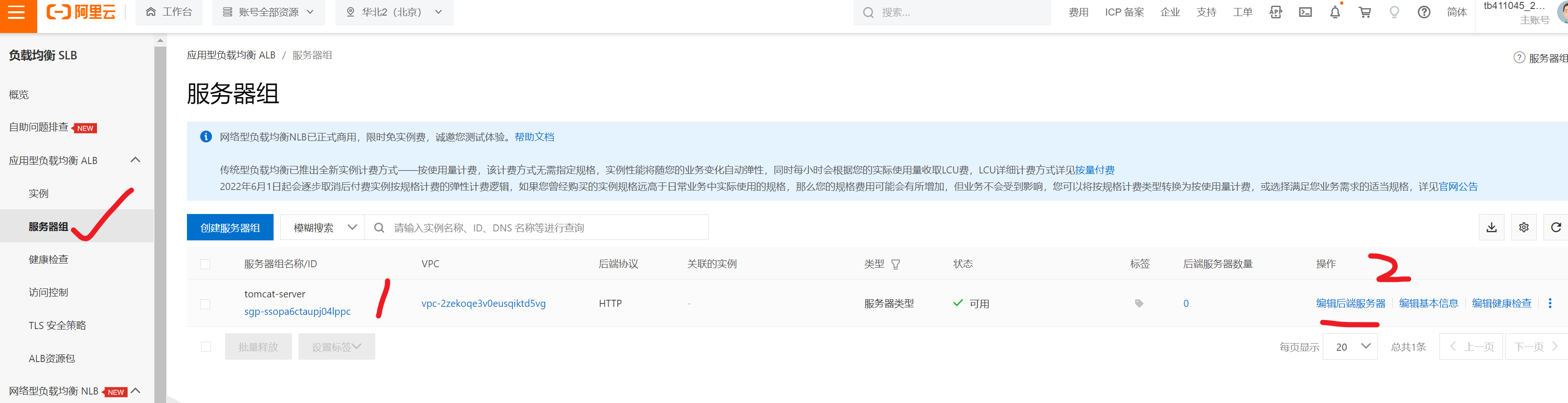Open the region selector 华北2（北京）
This screenshot has height=403, width=1568.
pos(394,12)
